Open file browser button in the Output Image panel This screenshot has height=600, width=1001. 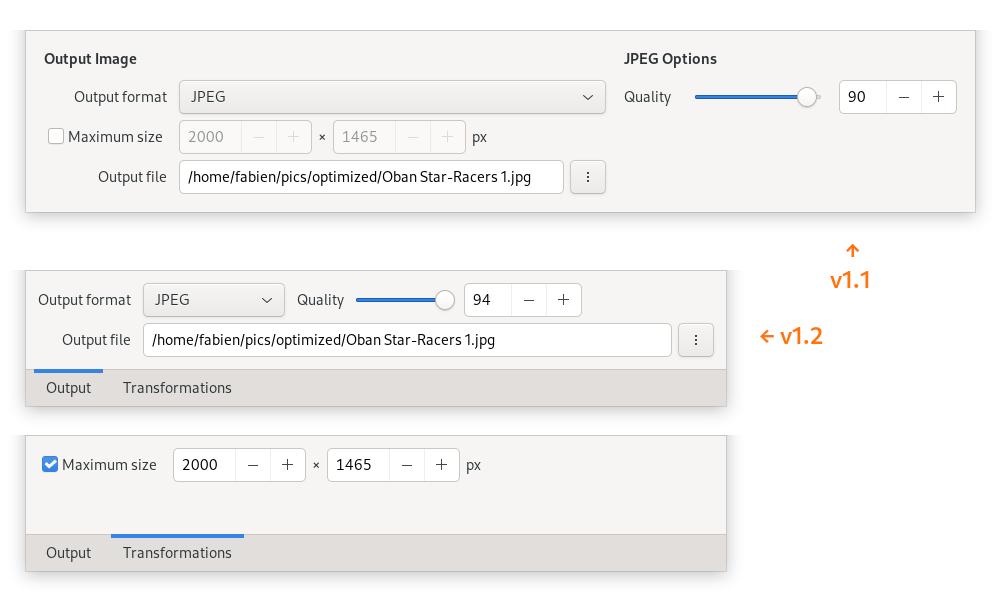[588, 177]
